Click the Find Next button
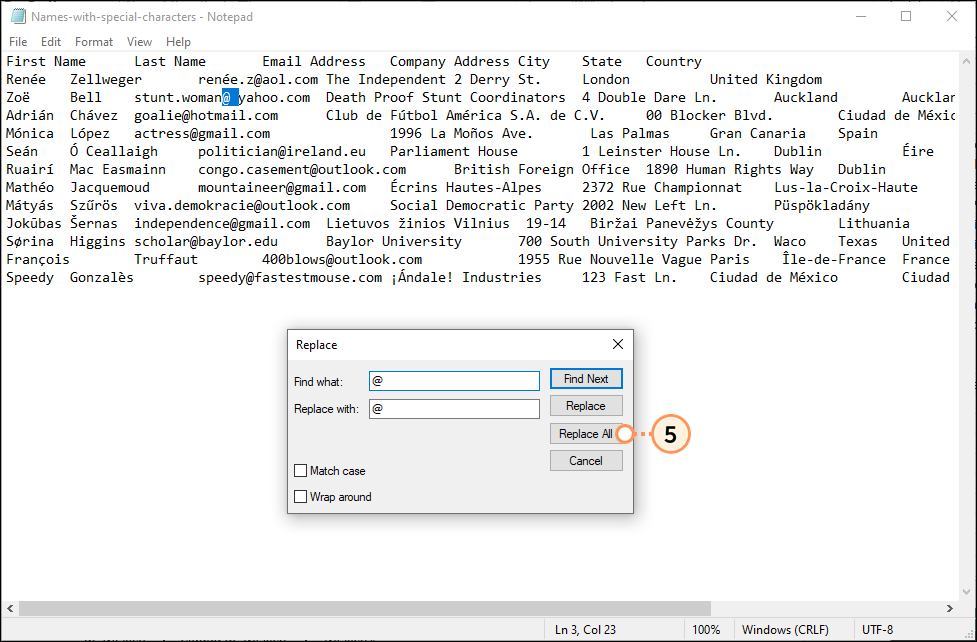Image resolution: width=977 pixels, height=642 pixels. pos(586,378)
